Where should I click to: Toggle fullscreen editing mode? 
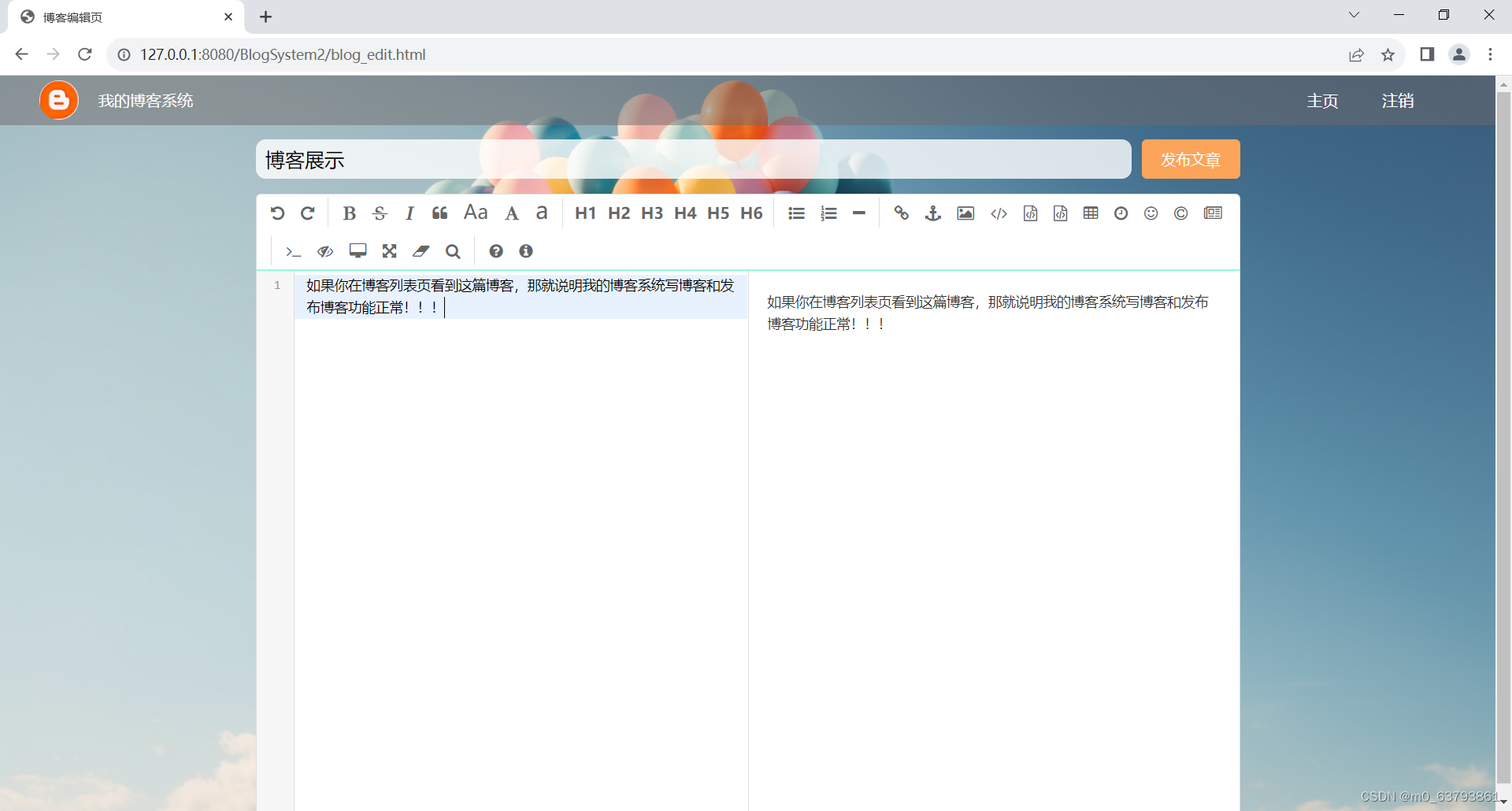tap(389, 250)
